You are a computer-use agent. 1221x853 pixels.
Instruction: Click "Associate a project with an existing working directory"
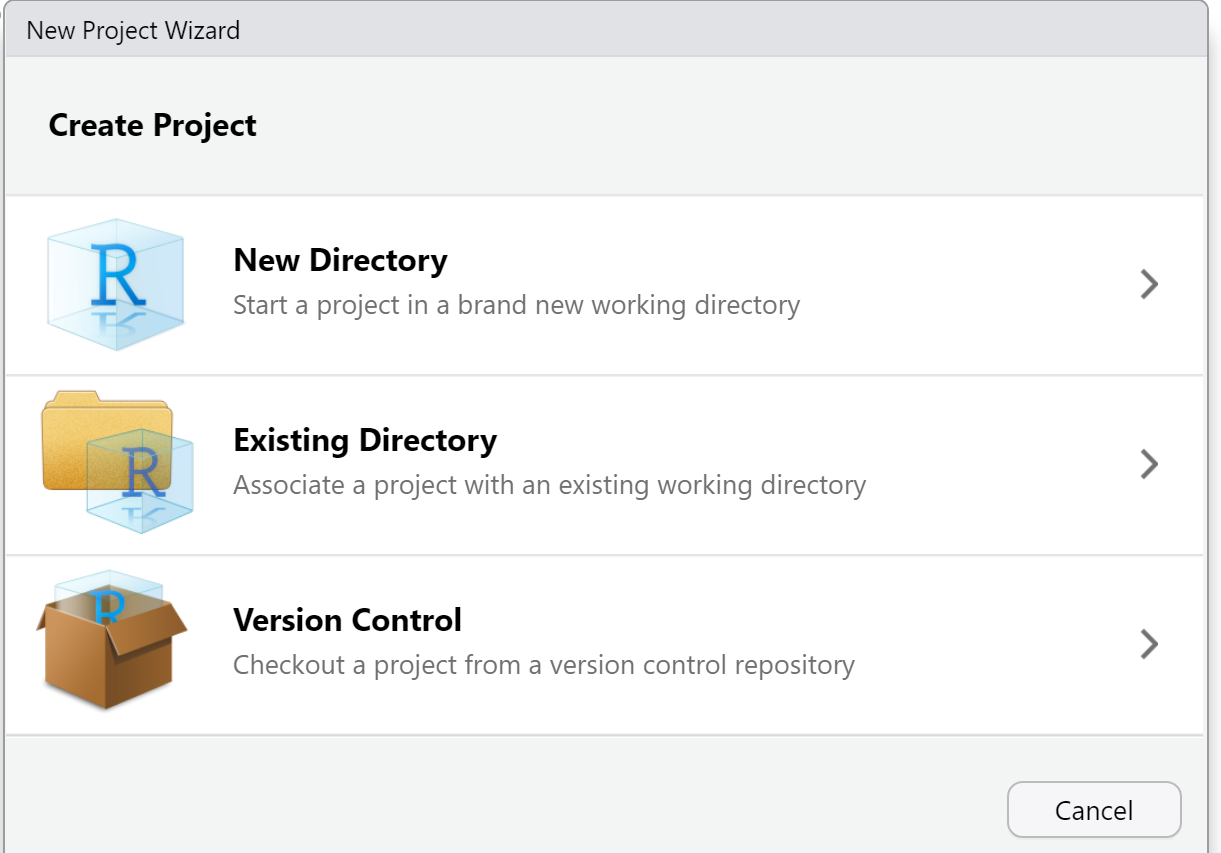(x=549, y=485)
